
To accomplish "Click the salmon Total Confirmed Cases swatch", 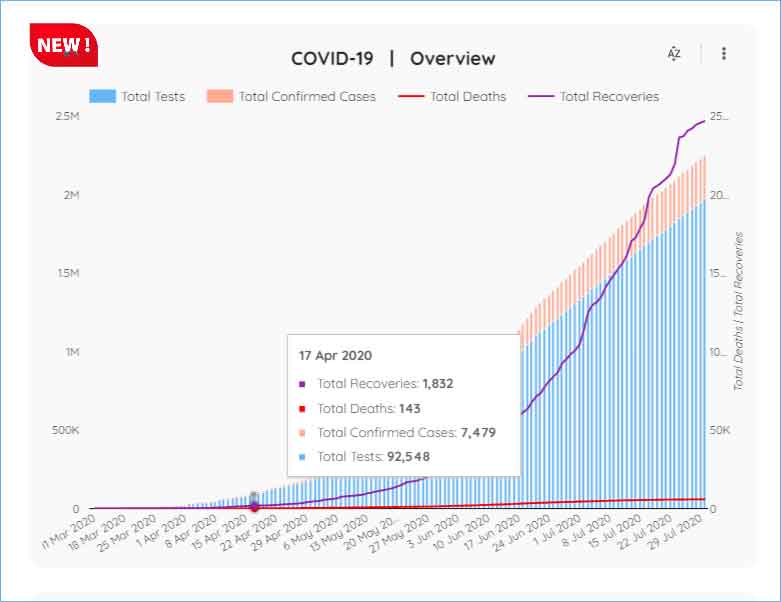I will [220, 97].
